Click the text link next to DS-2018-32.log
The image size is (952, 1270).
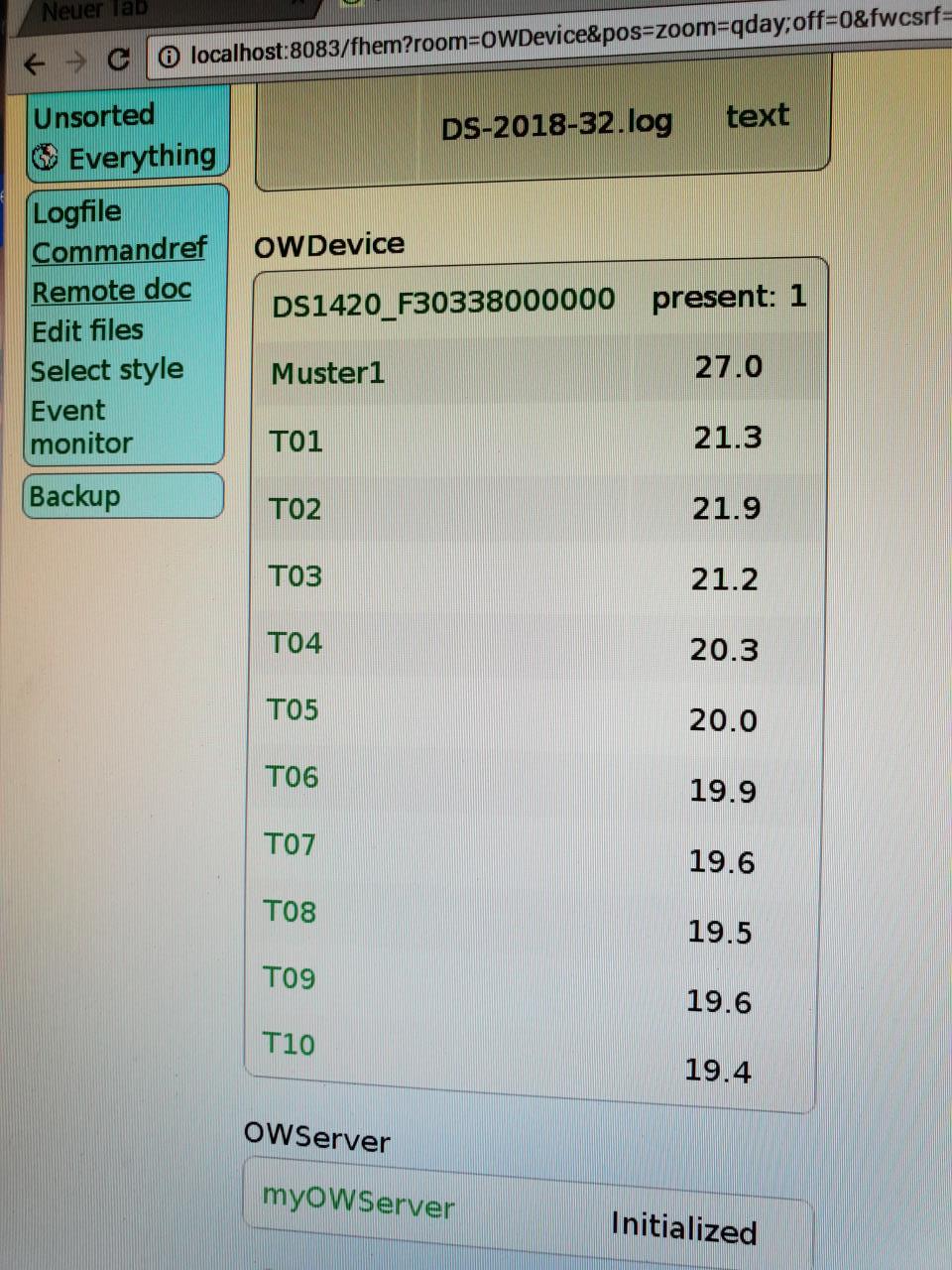click(x=758, y=116)
